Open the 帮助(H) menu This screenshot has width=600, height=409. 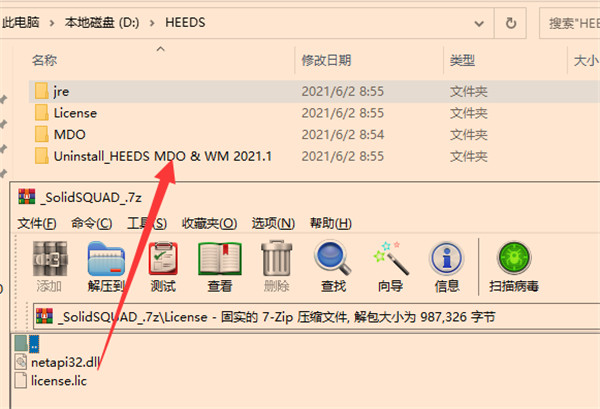pyautogui.click(x=331, y=223)
